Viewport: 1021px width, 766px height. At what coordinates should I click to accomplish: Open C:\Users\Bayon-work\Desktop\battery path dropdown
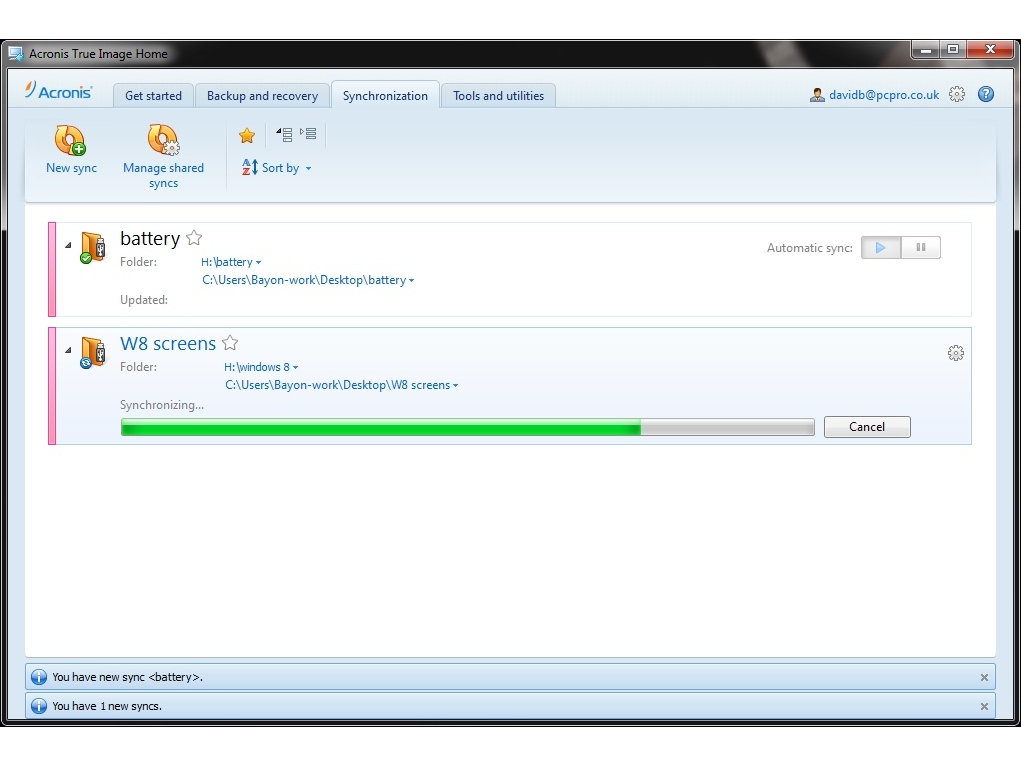(x=308, y=280)
